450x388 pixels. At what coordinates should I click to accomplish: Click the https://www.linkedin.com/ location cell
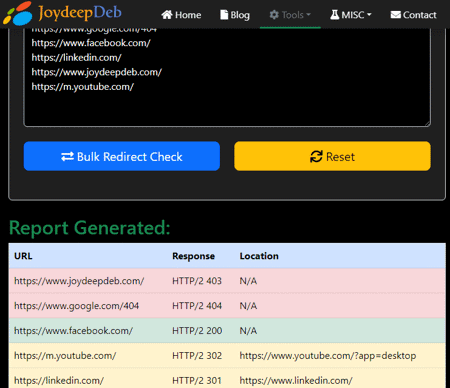click(296, 380)
